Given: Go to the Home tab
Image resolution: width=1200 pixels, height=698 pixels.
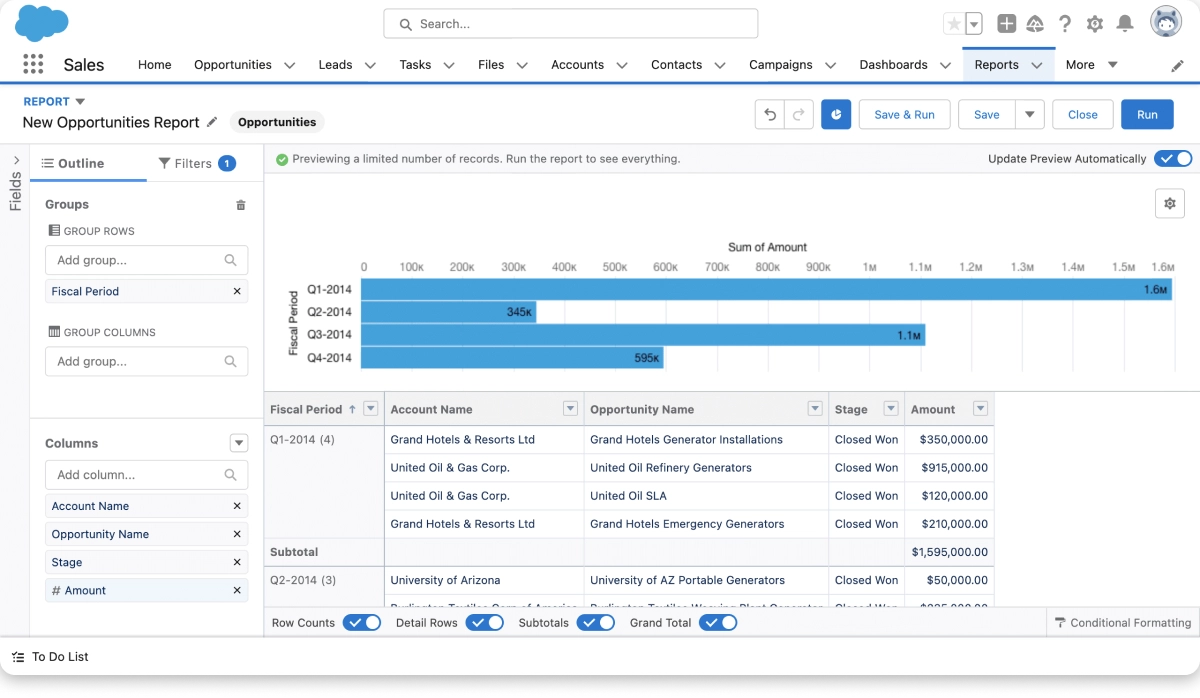Looking at the screenshot, I should (155, 64).
